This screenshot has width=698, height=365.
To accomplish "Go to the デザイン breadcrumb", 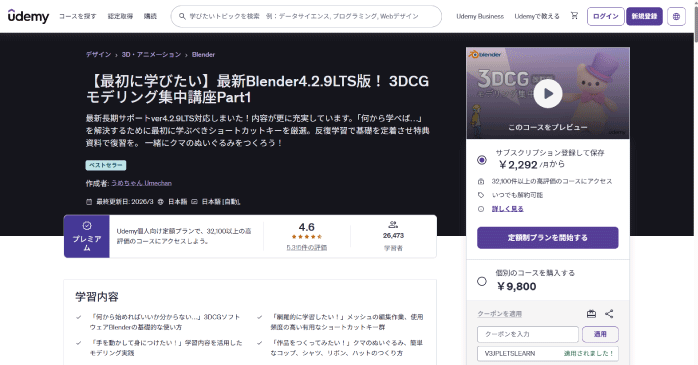I will pos(98,54).
